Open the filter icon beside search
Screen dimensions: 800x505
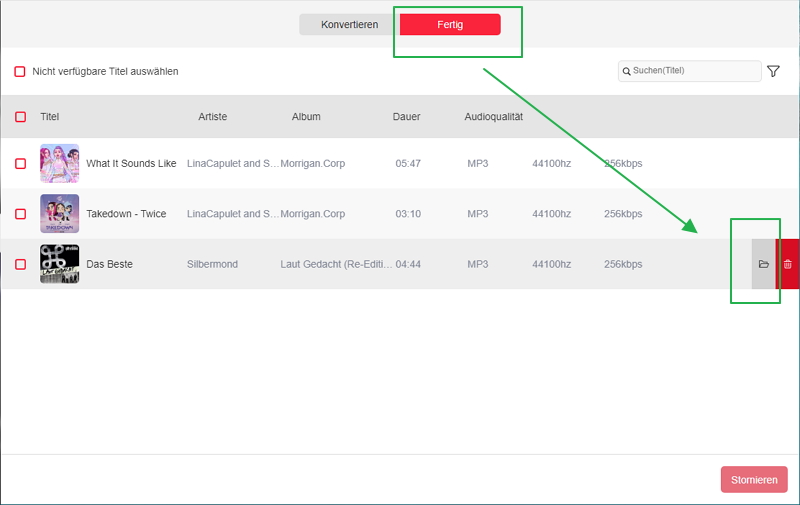pos(773,71)
